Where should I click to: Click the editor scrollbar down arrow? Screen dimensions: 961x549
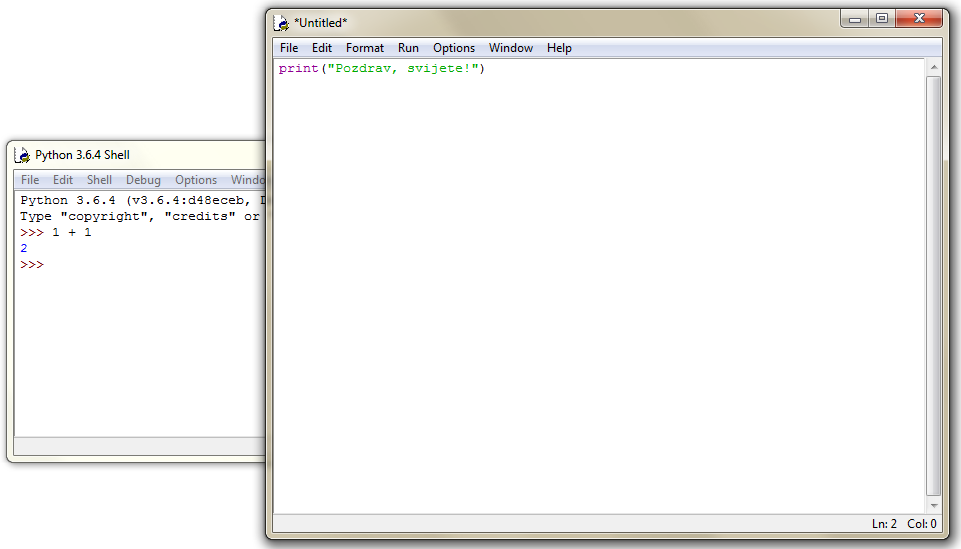pos(933,506)
